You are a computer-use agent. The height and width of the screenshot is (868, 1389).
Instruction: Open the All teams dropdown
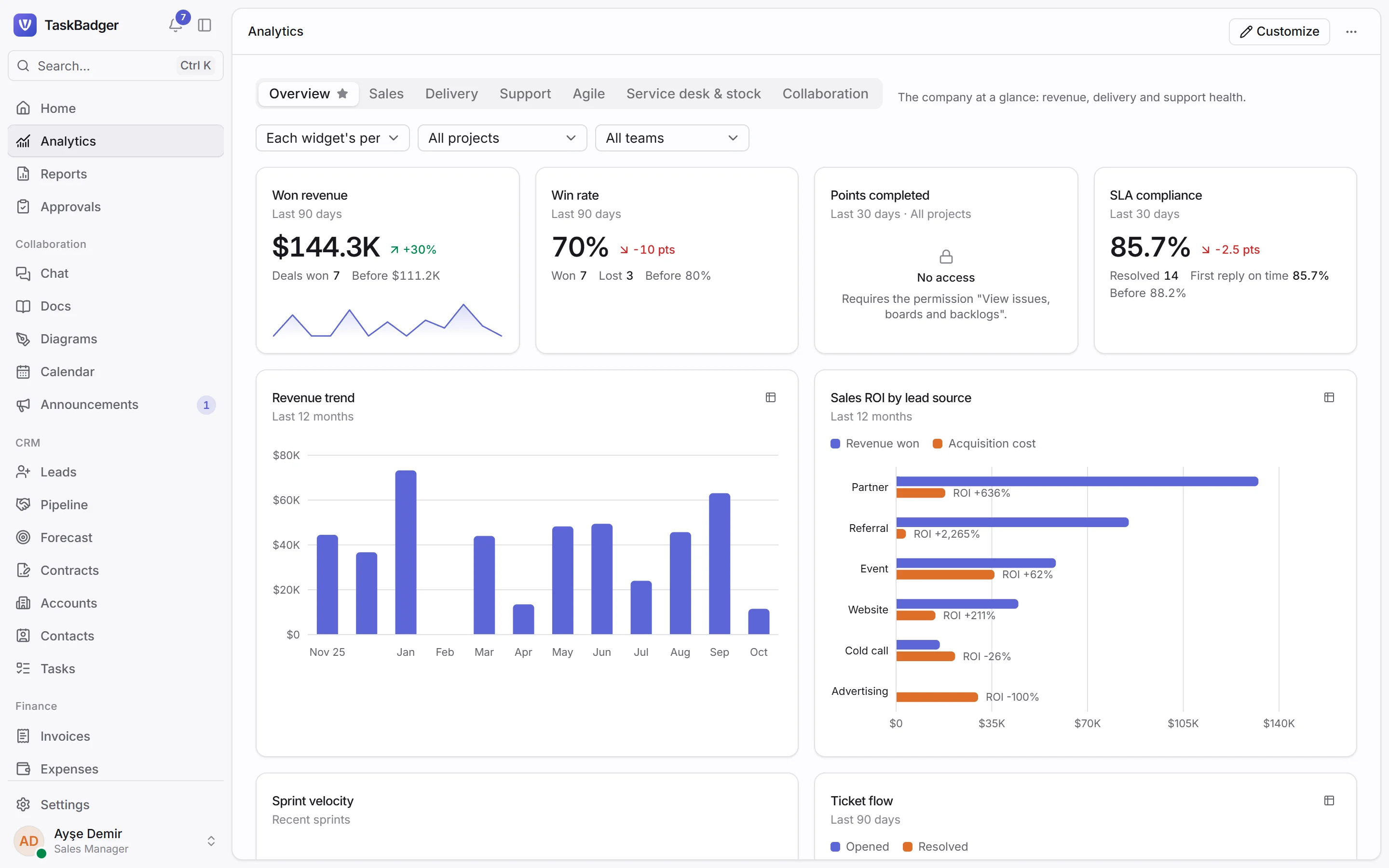pyautogui.click(x=671, y=138)
